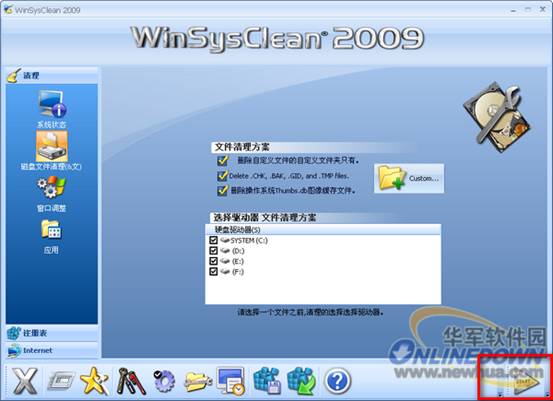Click the small dropdown arrow right of Start
The image size is (553, 401).
click(x=547, y=394)
